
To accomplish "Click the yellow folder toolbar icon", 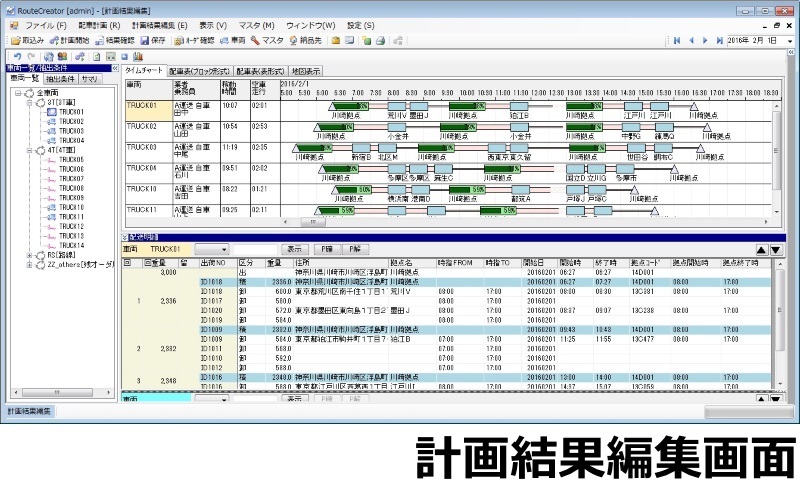I will click(x=336, y=40).
